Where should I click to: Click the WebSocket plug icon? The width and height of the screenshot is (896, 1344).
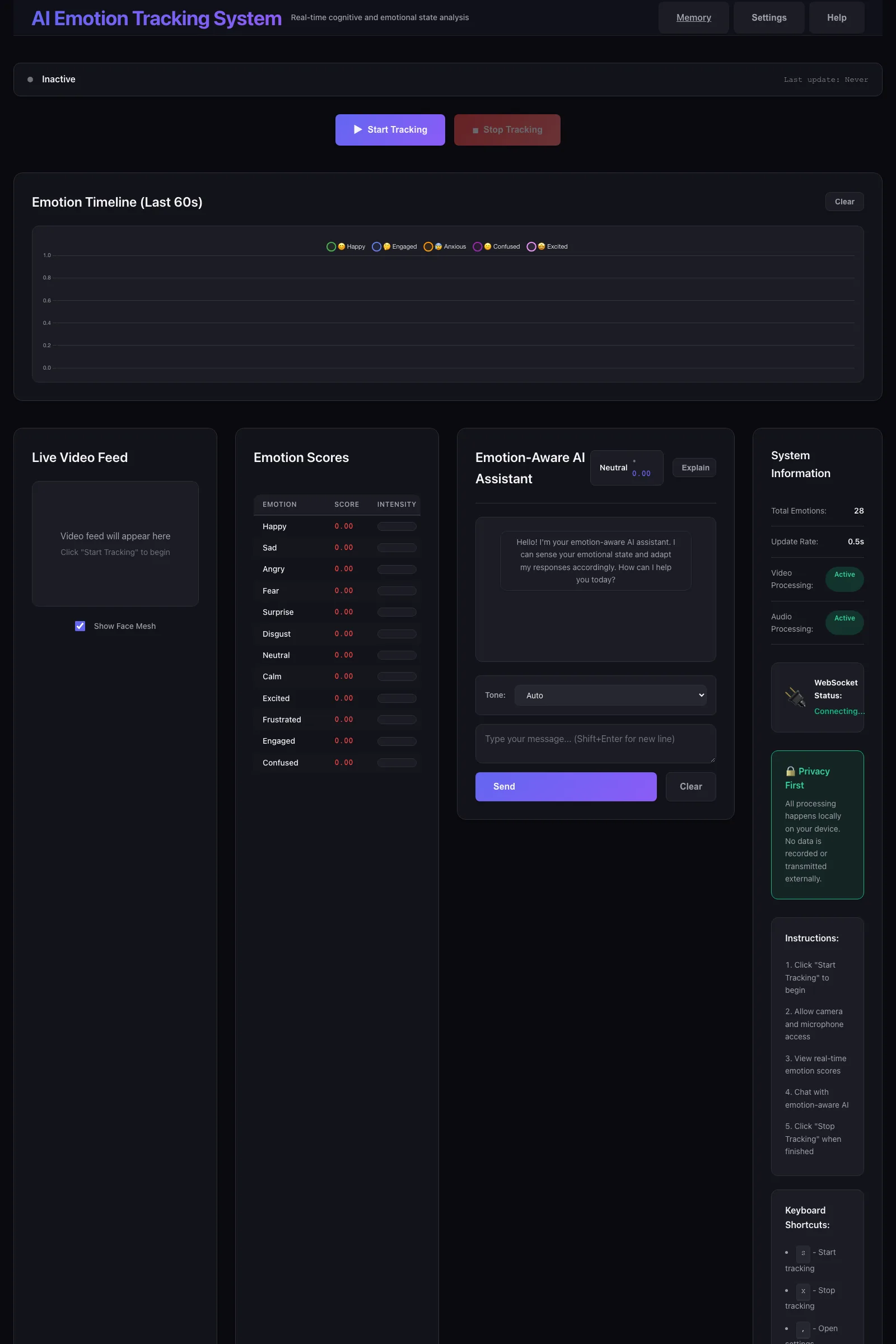[x=795, y=697]
